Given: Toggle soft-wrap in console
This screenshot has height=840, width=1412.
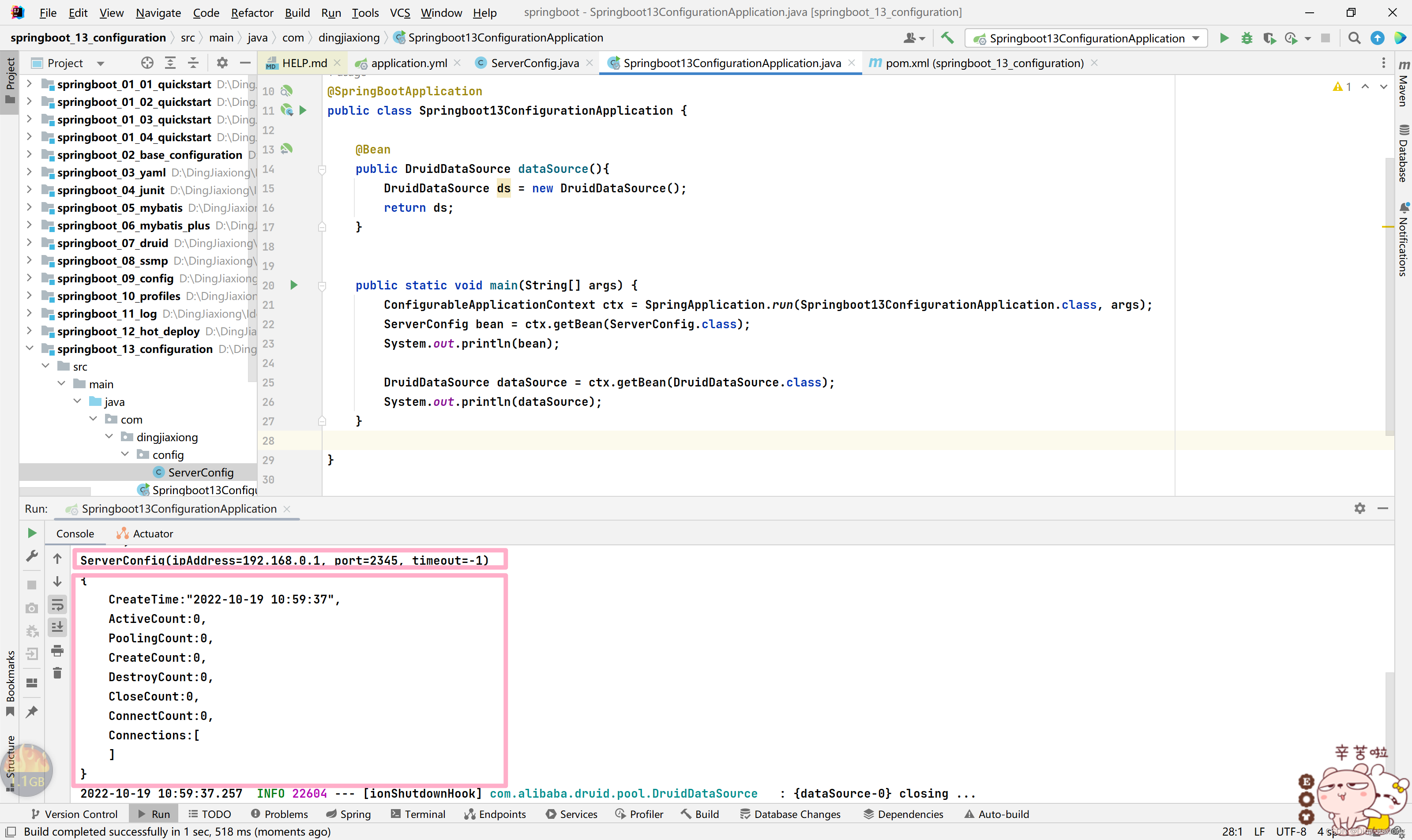Looking at the screenshot, I should [x=57, y=605].
